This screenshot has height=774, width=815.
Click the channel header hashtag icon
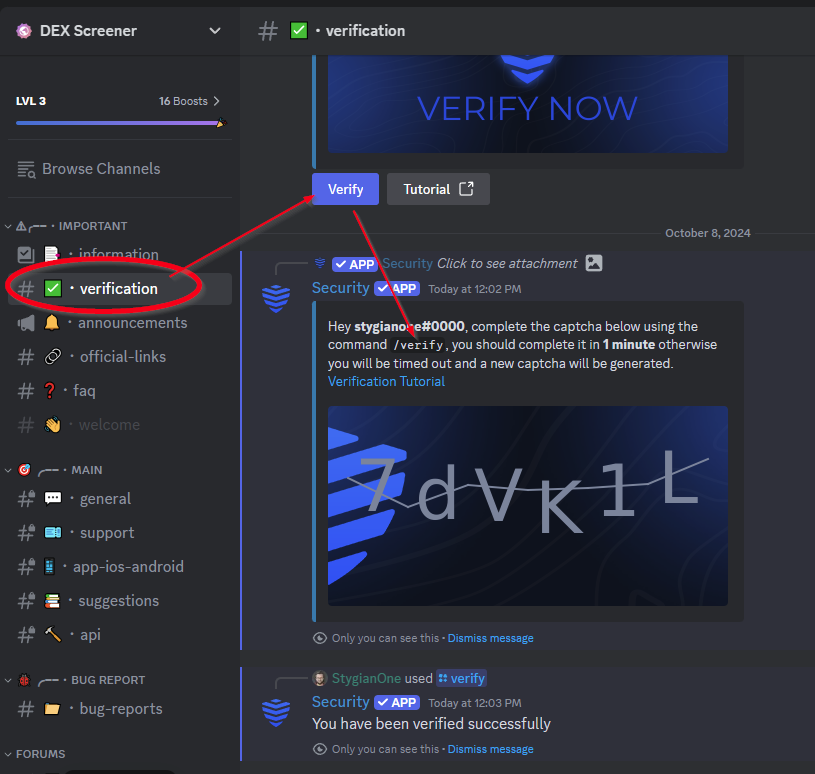tap(268, 31)
